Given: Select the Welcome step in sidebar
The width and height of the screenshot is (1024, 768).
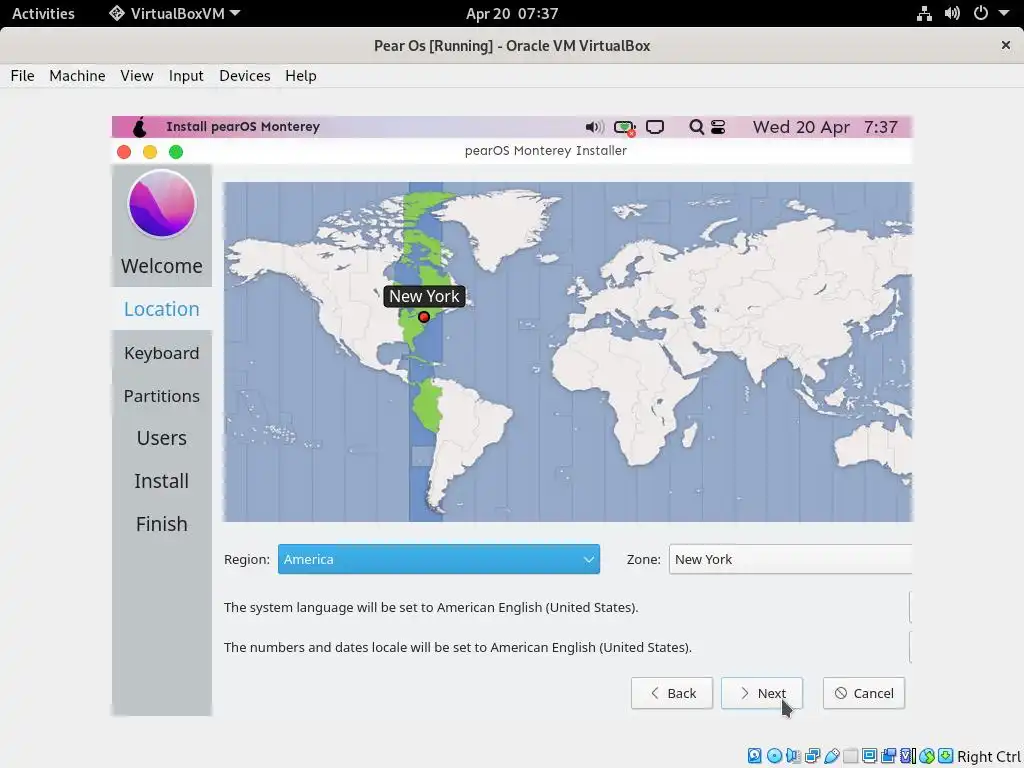Looking at the screenshot, I should coord(162,266).
